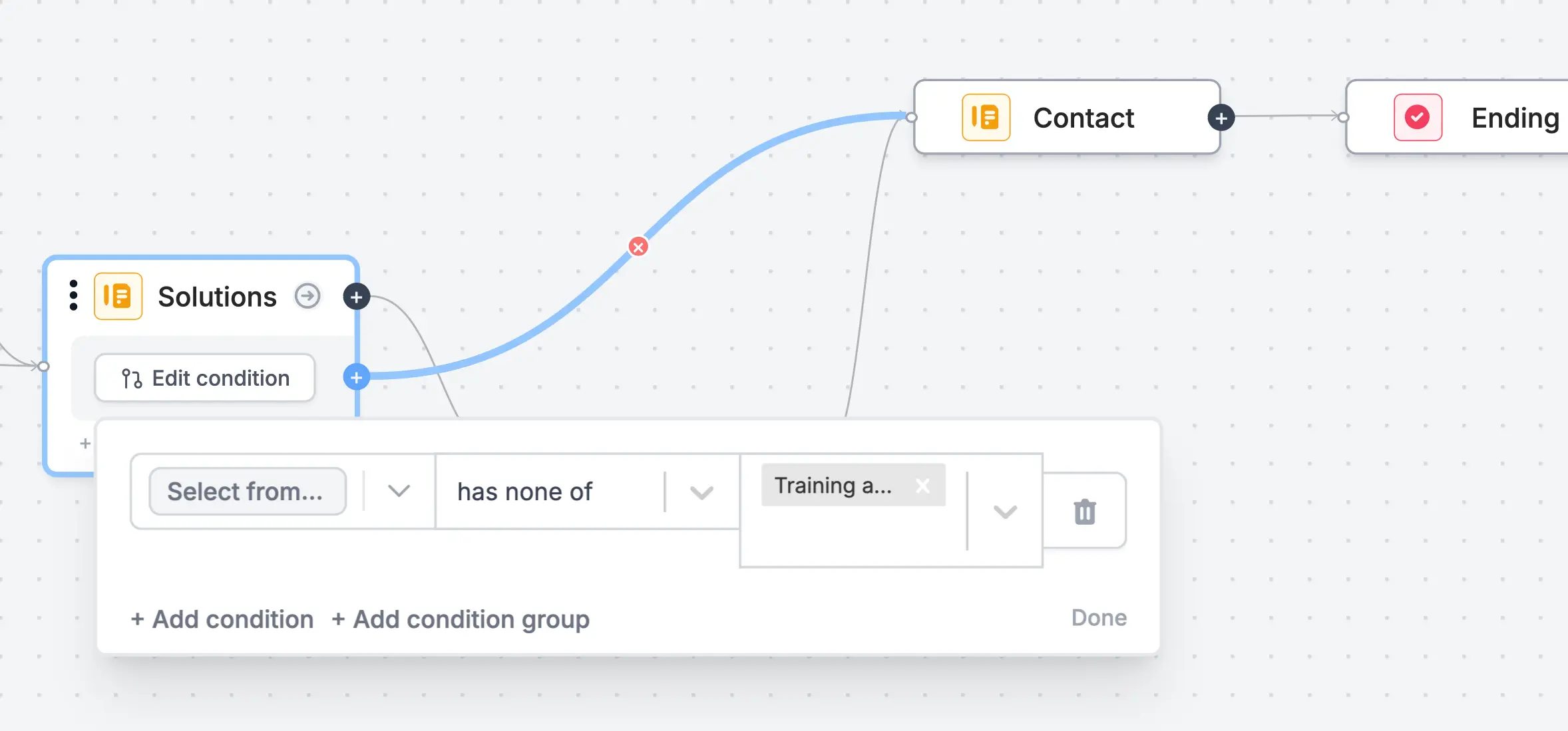This screenshot has height=731, width=1568.
Task: Click the plus connector on Contact node
Action: pos(1221,118)
